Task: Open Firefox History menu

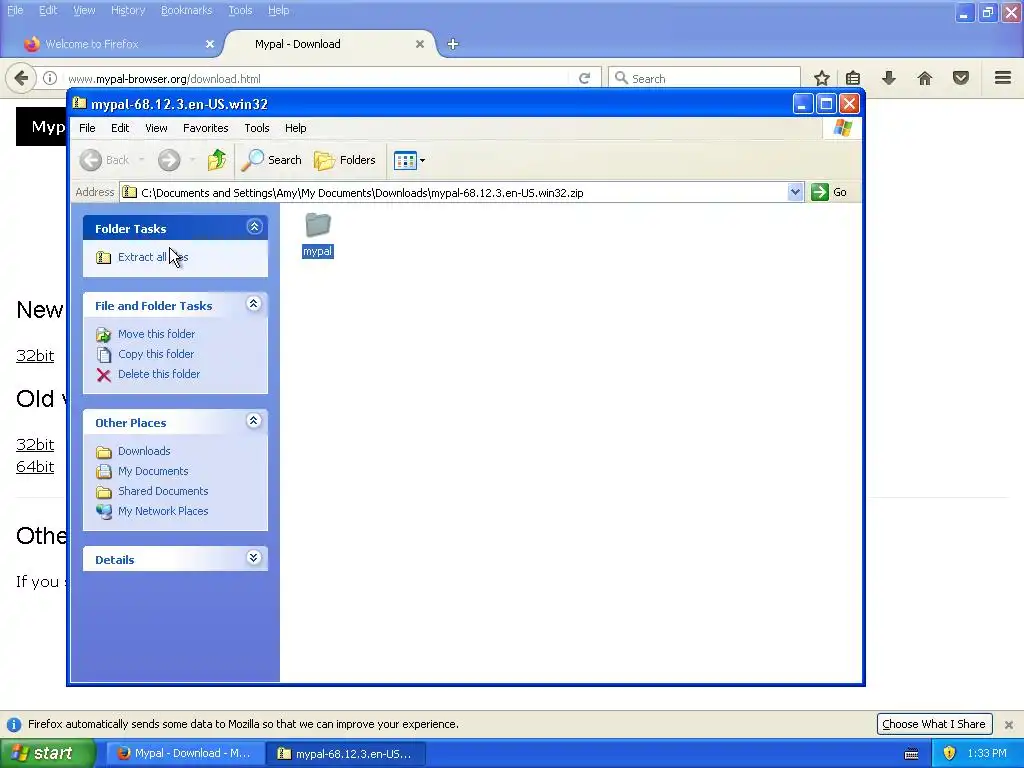Action: pyautogui.click(x=127, y=10)
